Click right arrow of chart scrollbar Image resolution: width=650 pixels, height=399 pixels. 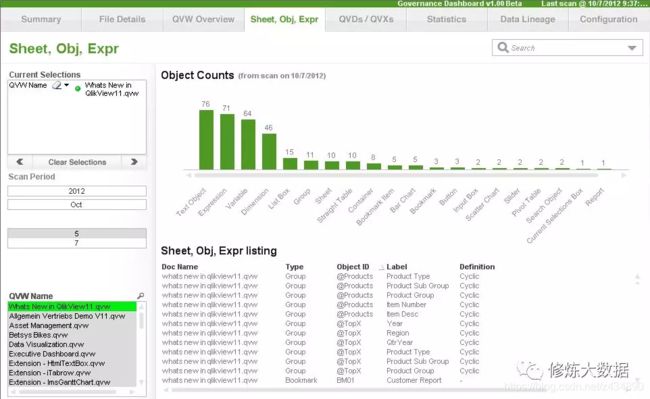click(x=624, y=175)
